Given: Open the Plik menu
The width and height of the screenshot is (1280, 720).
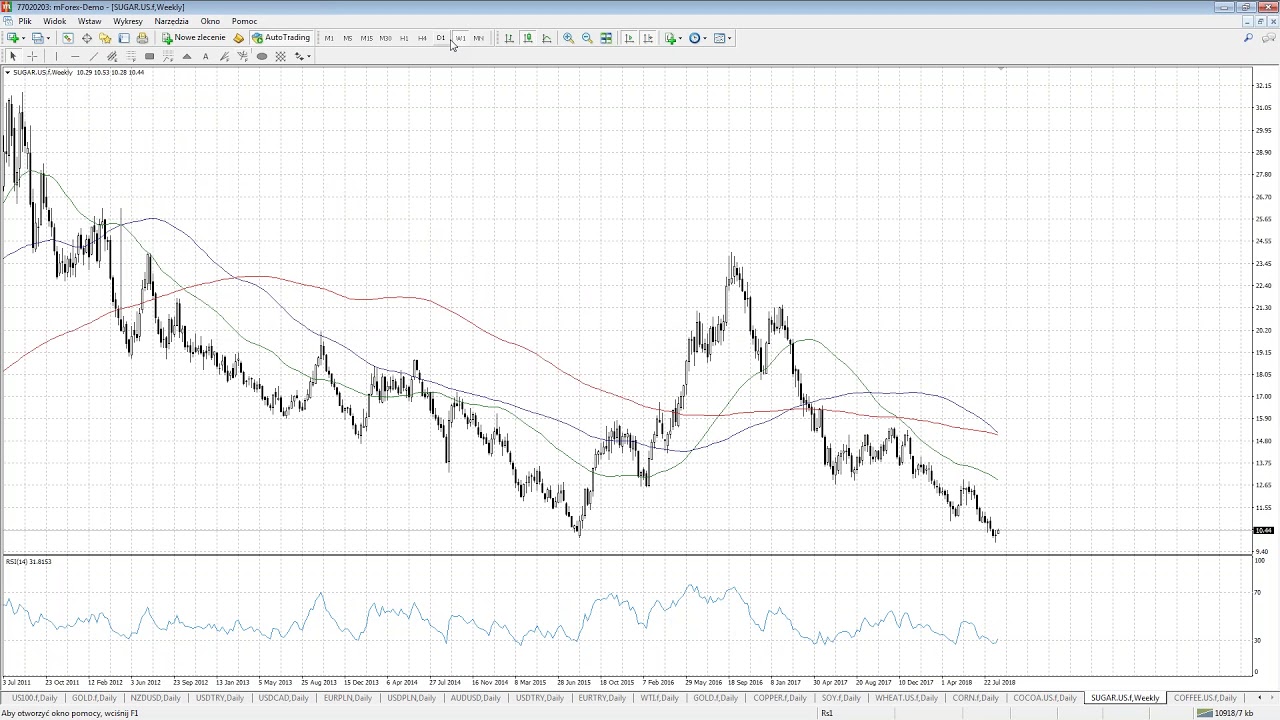Looking at the screenshot, I should (25, 21).
